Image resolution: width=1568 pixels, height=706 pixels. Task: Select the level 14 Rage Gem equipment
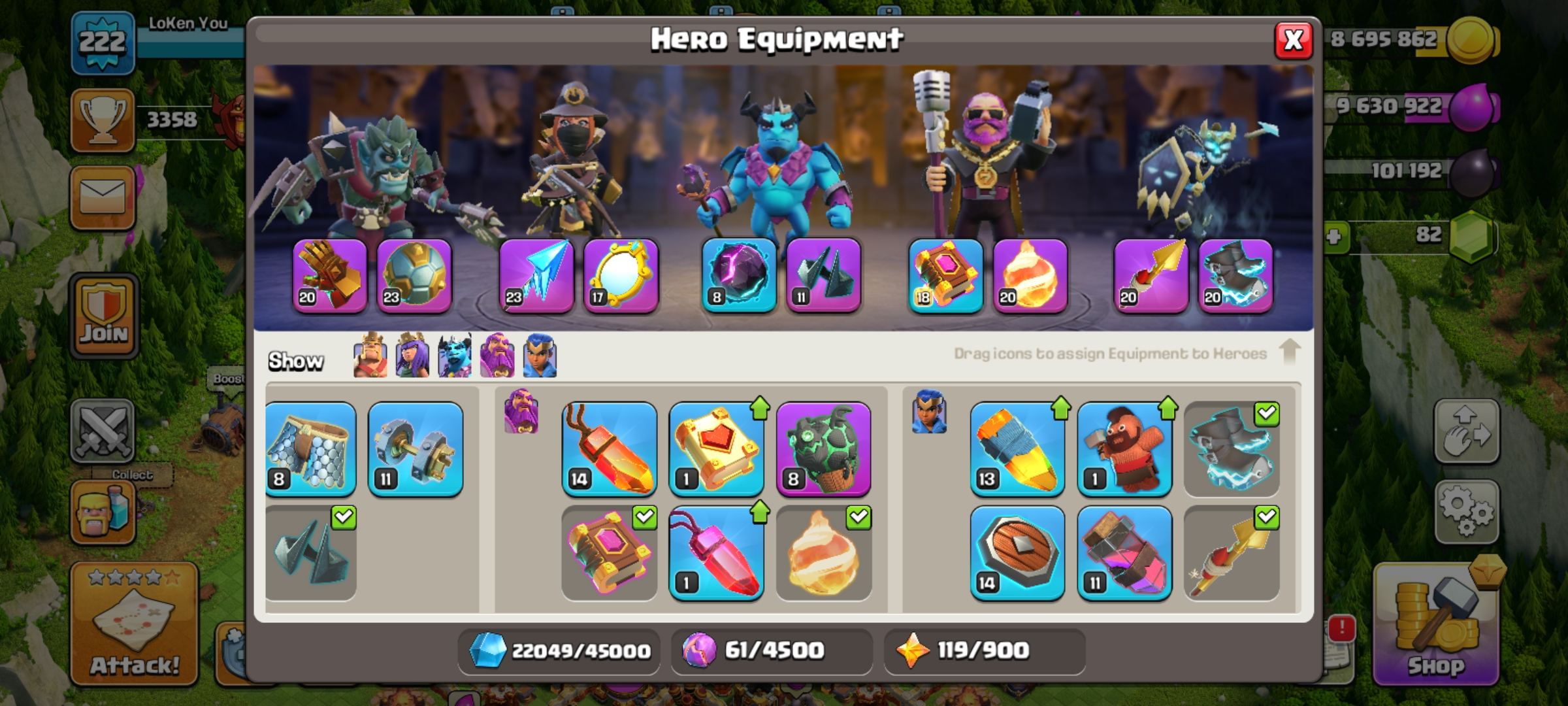pyautogui.click(x=610, y=449)
